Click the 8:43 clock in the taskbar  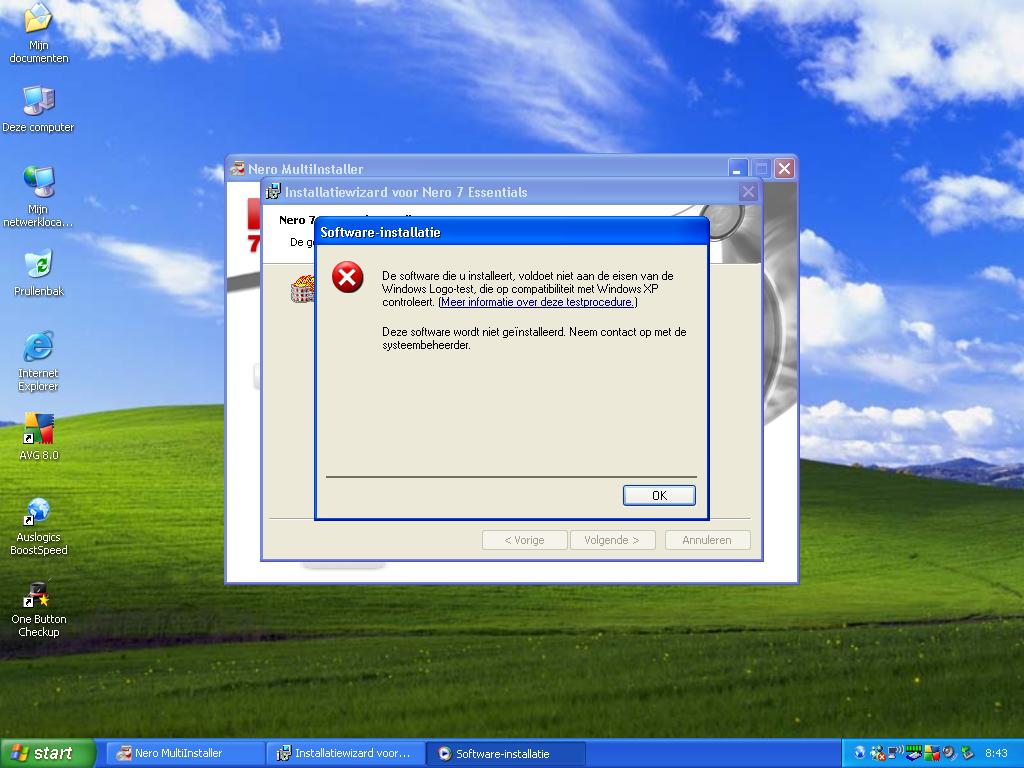click(996, 753)
